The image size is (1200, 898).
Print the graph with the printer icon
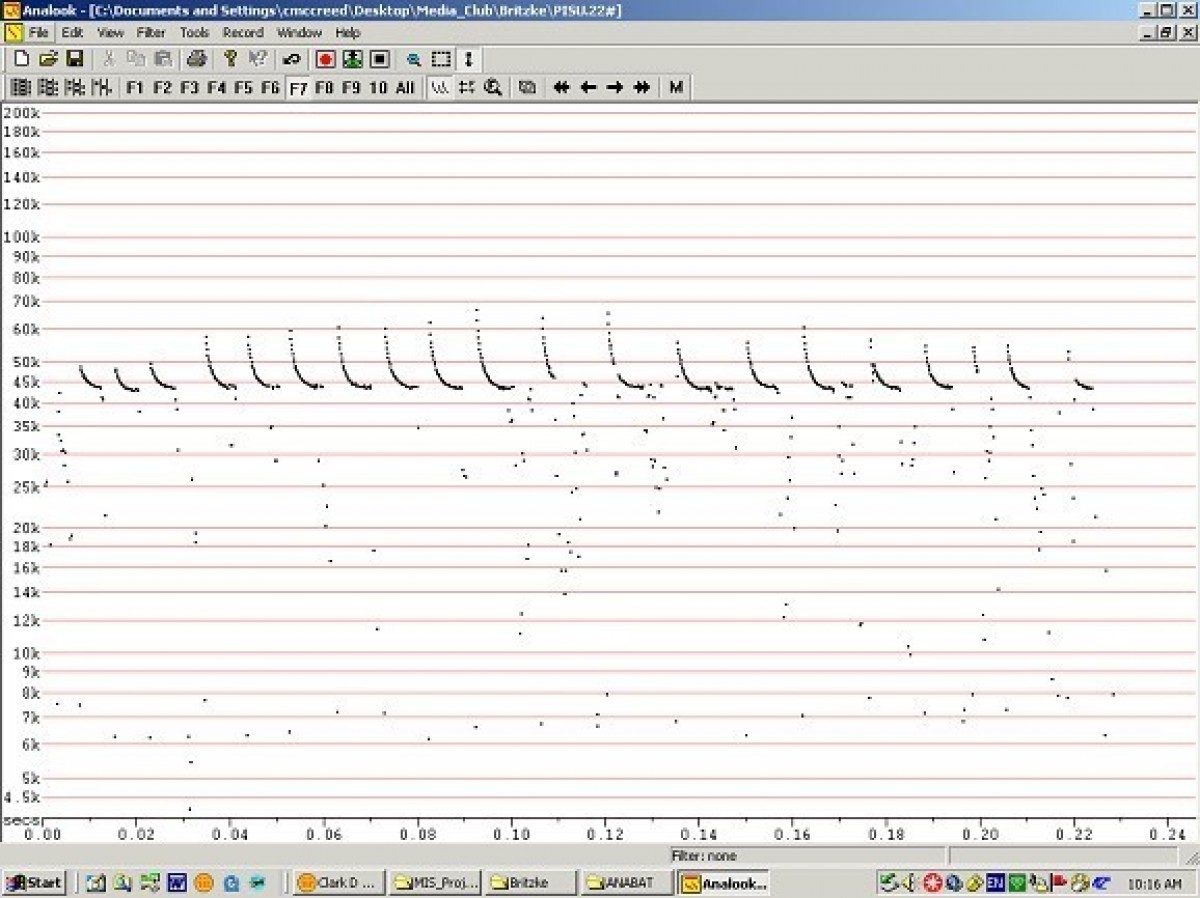195,59
